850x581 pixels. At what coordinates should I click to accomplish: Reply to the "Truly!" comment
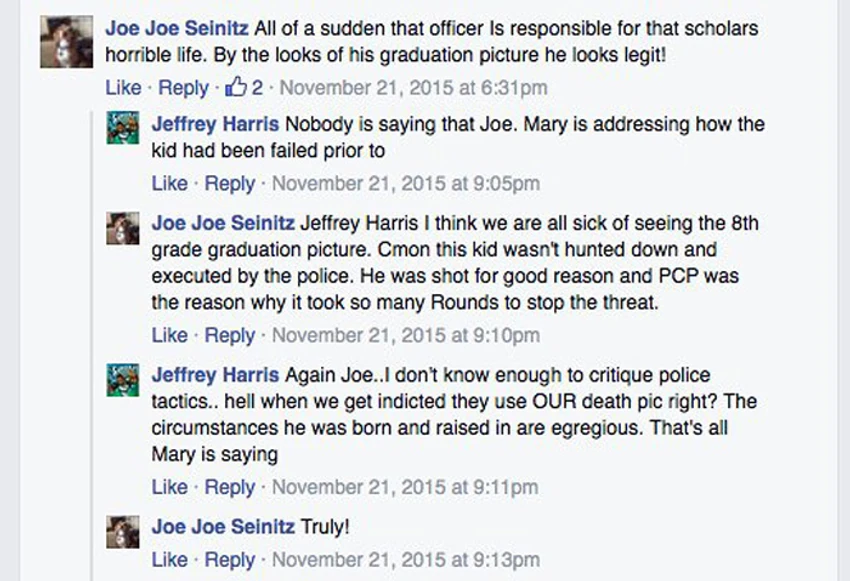point(230,561)
